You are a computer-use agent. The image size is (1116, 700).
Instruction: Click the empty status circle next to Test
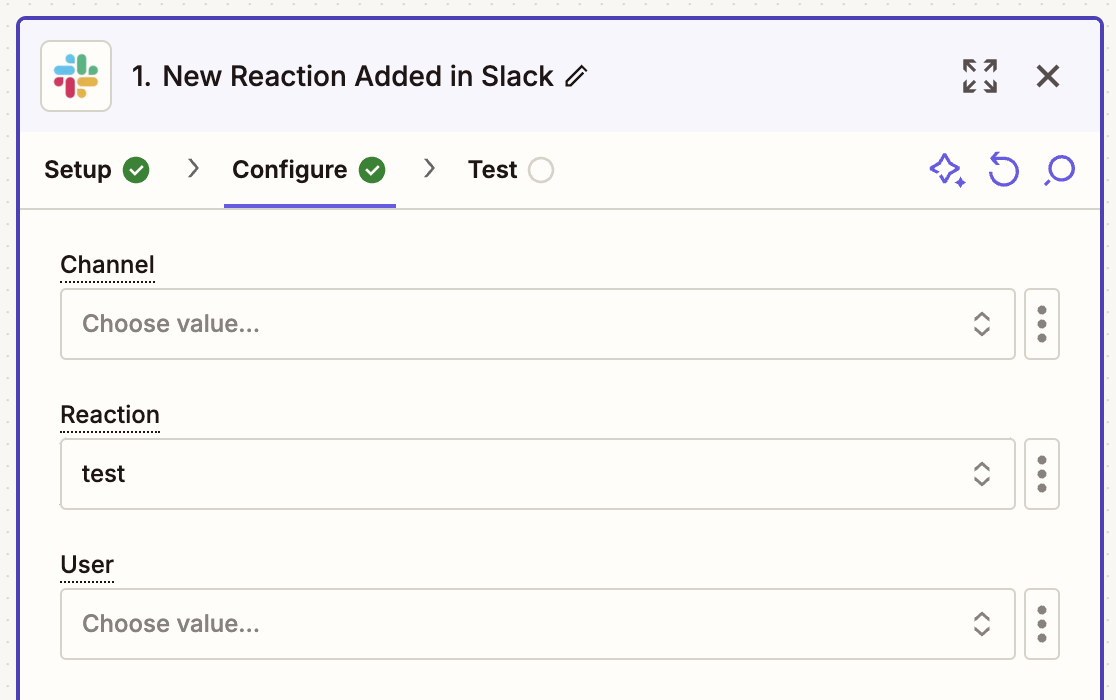541,170
